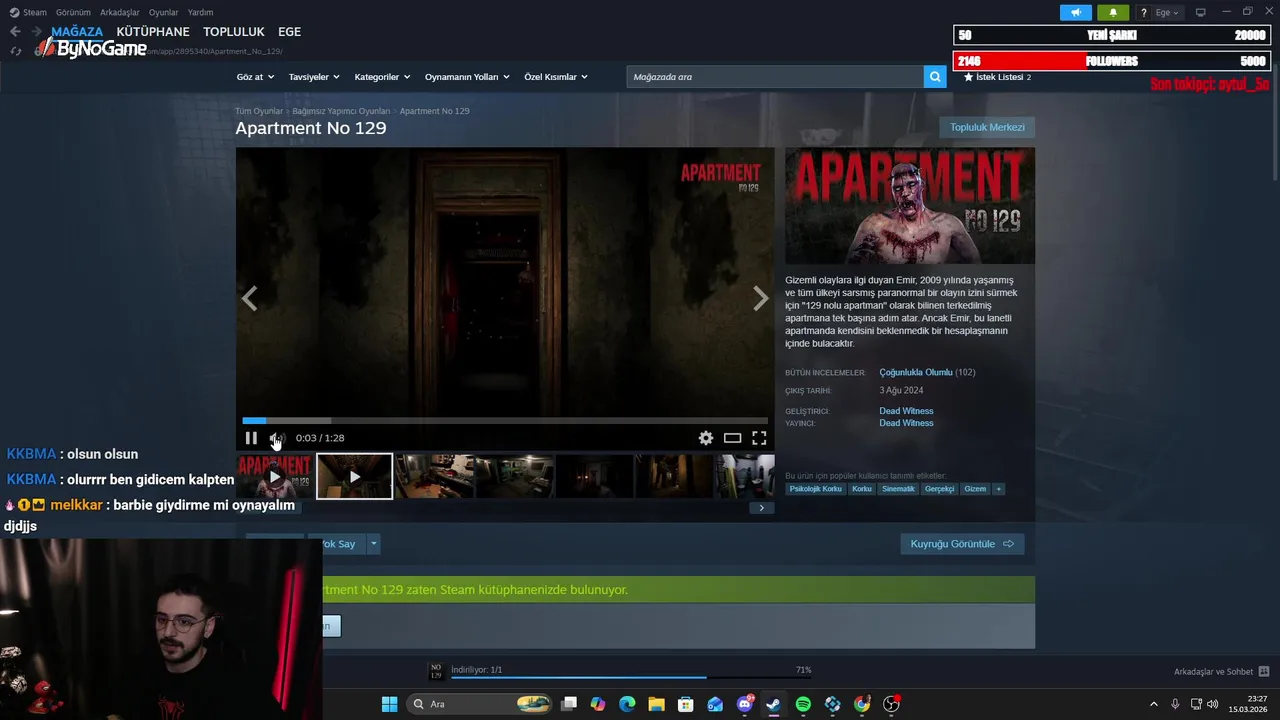
Task: Switch to the KÜTÜPHANE tab
Action: pyautogui.click(x=153, y=32)
